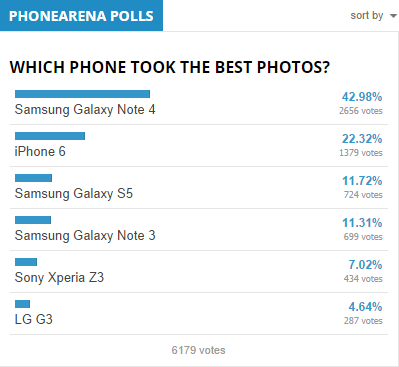Open the PHONEARENA POLLS header tab
The image size is (399, 367).
coord(81,15)
